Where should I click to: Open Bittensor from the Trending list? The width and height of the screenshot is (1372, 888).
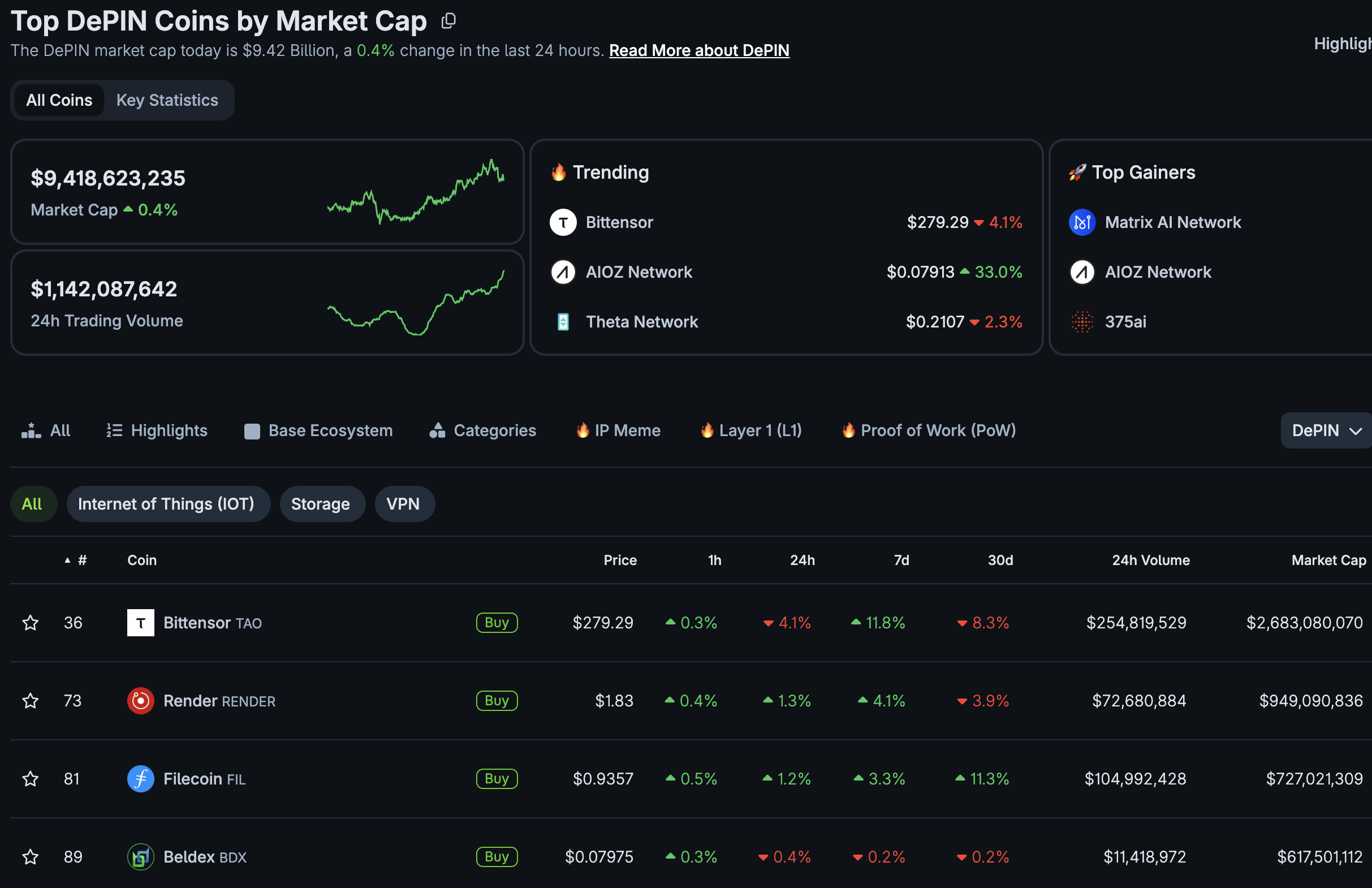point(619,222)
